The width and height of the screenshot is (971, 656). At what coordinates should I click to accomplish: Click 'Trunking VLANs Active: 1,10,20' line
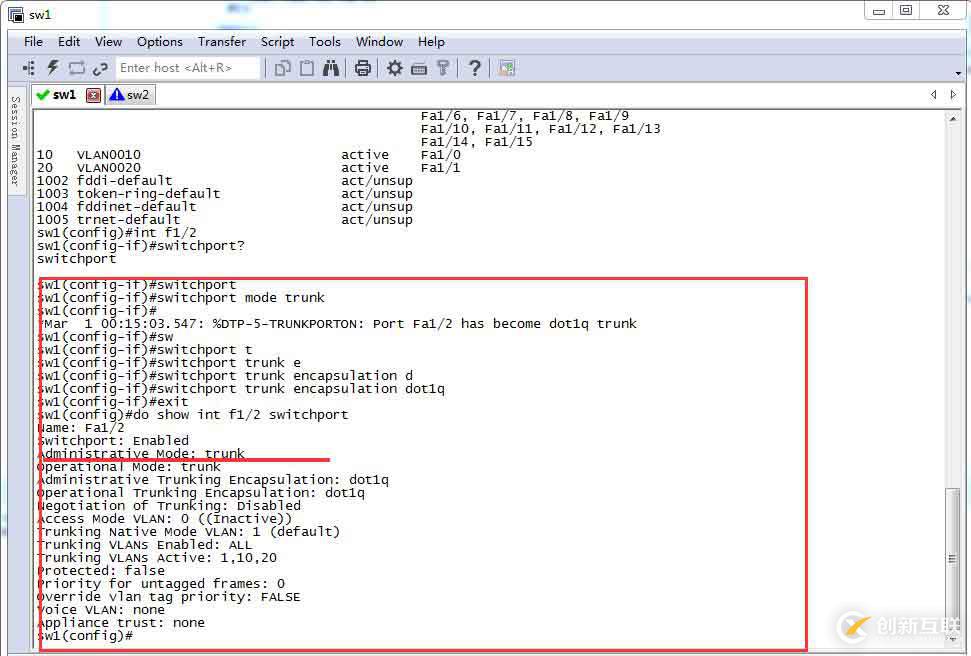[157, 558]
